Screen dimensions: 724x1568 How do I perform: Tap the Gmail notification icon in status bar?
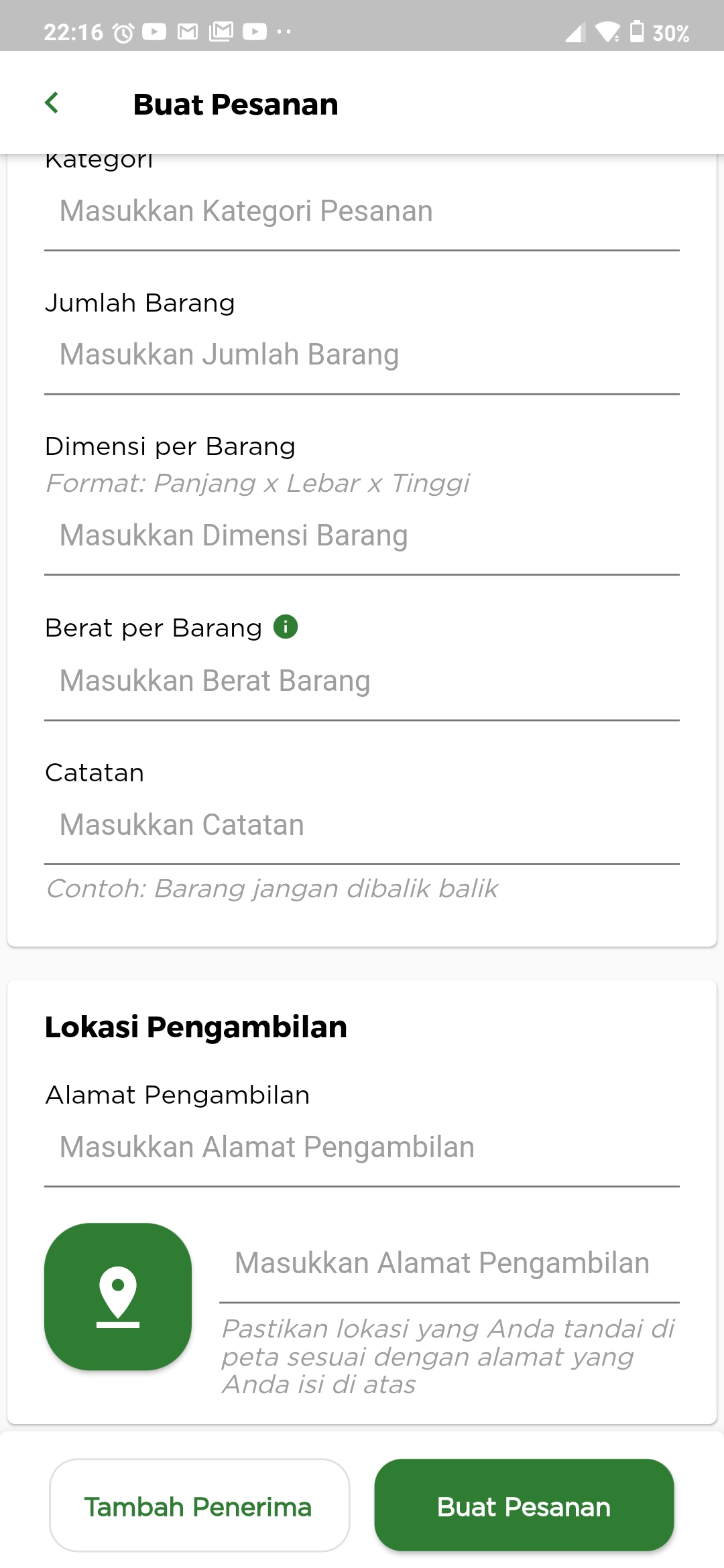(x=188, y=31)
